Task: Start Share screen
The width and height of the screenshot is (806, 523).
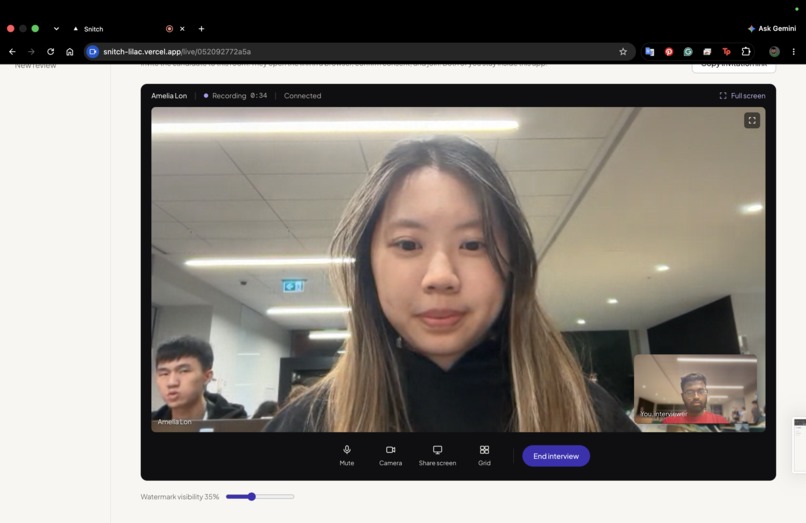Action: pos(437,456)
